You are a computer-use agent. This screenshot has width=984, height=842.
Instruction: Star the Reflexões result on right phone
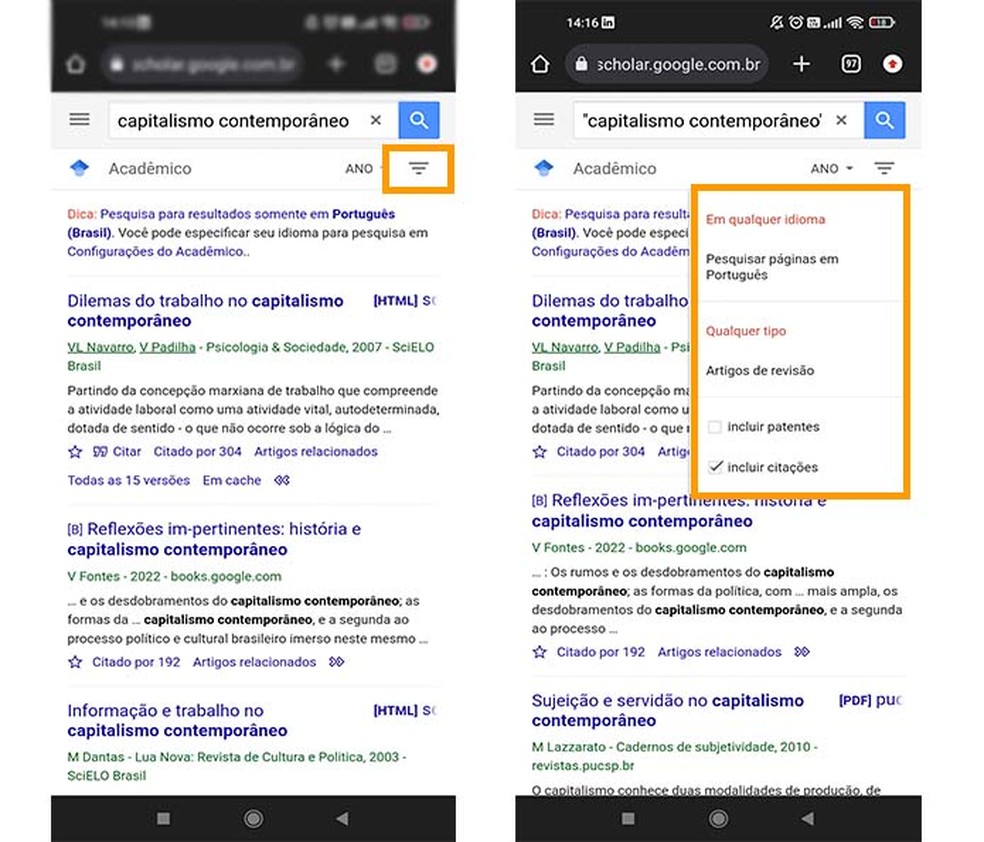tap(540, 652)
